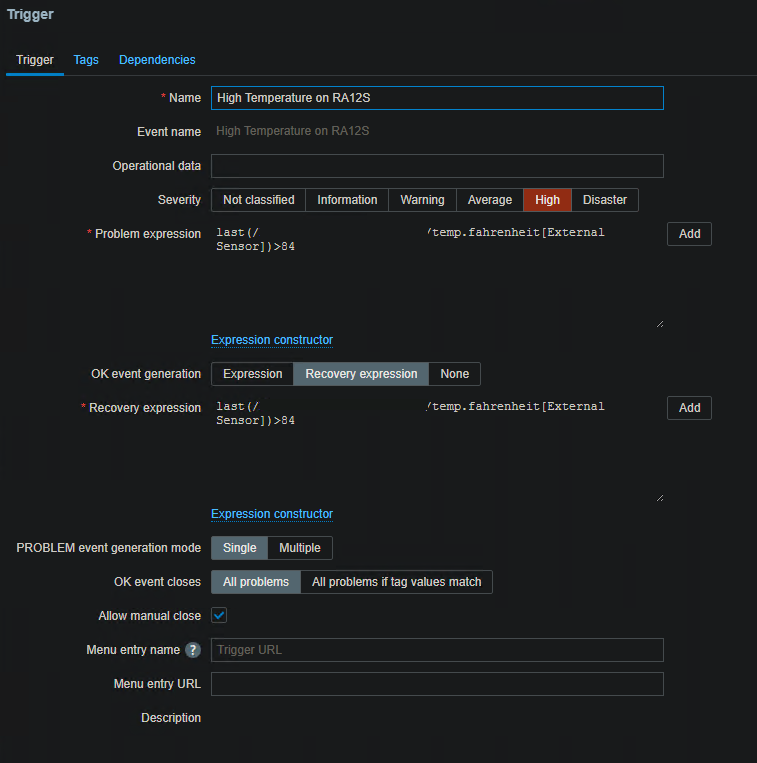Select the Trigger tab
Image resolution: width=757 pixels, height=763 pixels.
pos(35,60)
